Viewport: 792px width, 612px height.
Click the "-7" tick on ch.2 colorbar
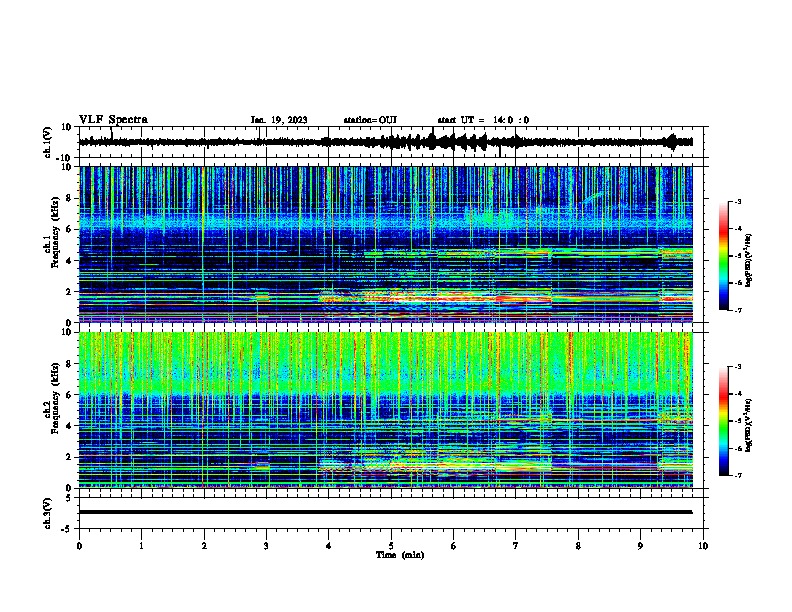(738, 475)
